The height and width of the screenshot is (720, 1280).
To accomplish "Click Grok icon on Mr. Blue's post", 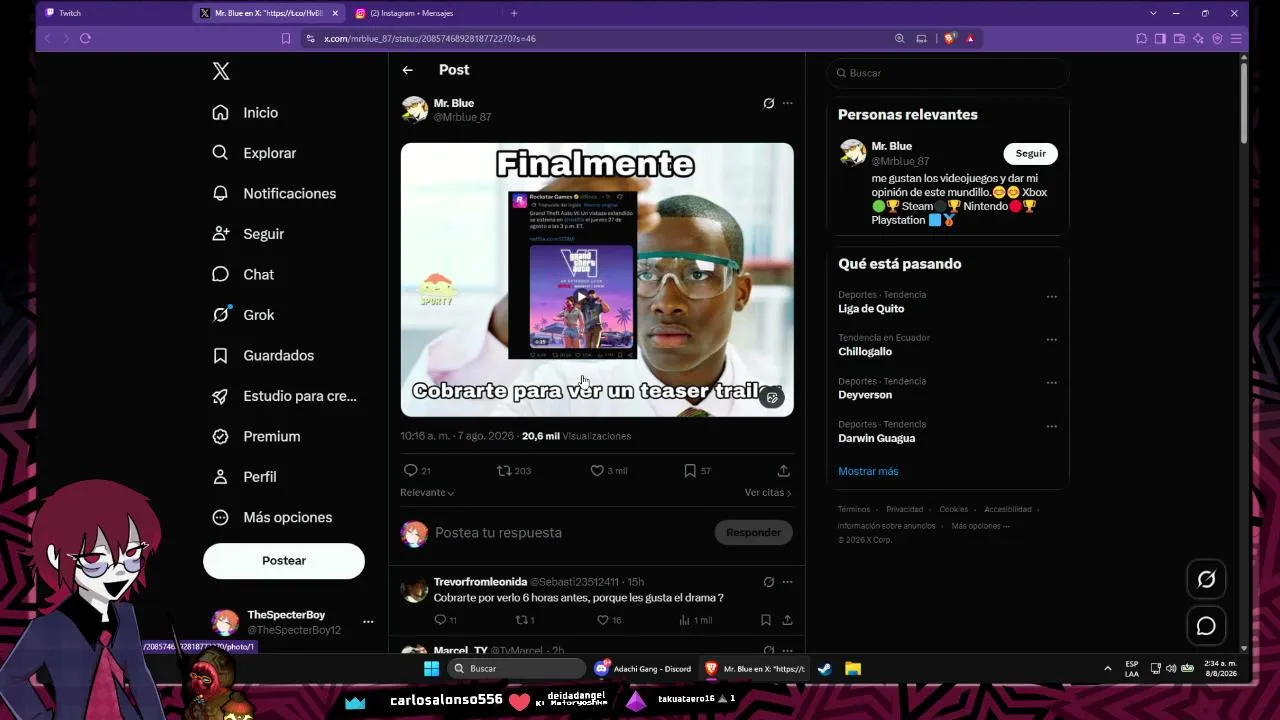I will (768, 103).
